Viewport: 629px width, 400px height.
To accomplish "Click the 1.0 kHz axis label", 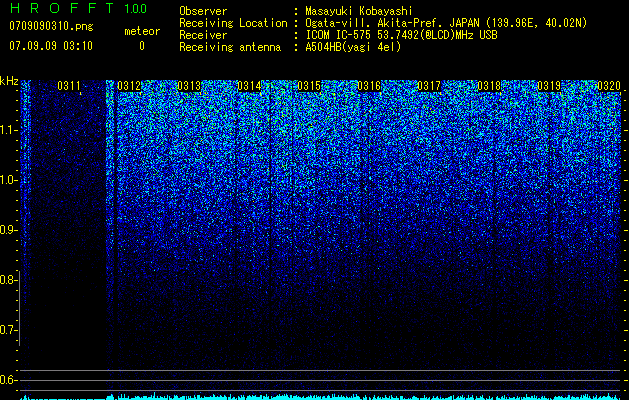I will [9, 180].
